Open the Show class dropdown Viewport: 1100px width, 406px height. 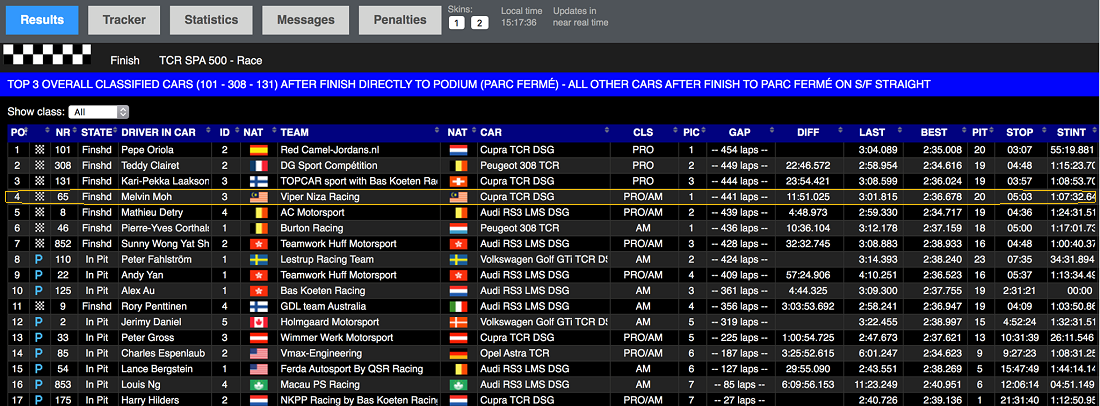click(x=99, y=112)
